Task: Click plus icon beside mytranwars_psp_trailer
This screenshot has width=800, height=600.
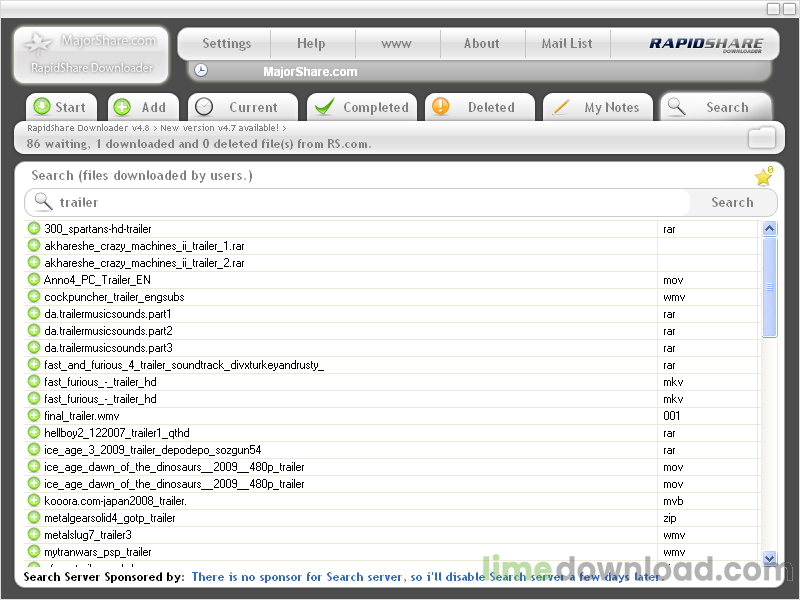Action: click(34, 551)
